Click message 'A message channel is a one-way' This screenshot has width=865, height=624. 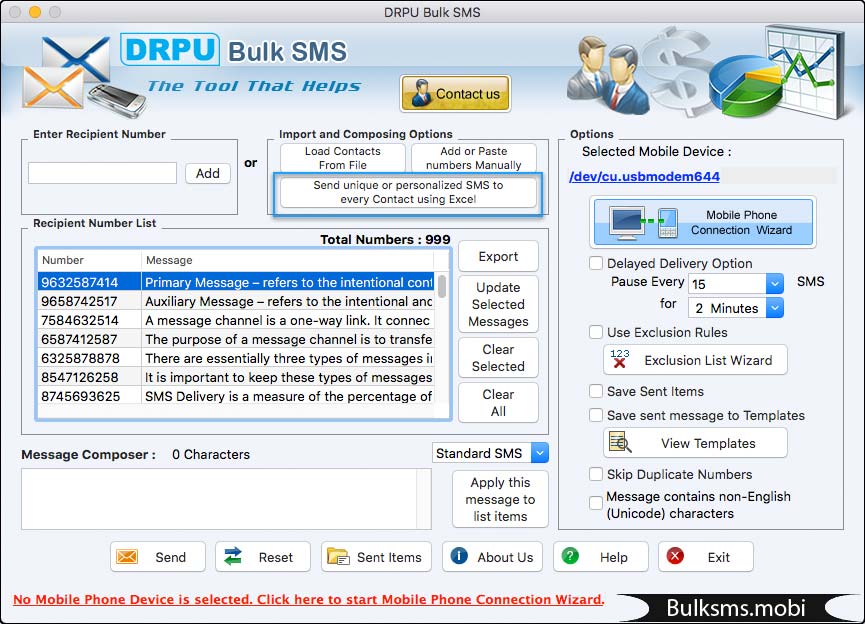(x=287, y=320)
